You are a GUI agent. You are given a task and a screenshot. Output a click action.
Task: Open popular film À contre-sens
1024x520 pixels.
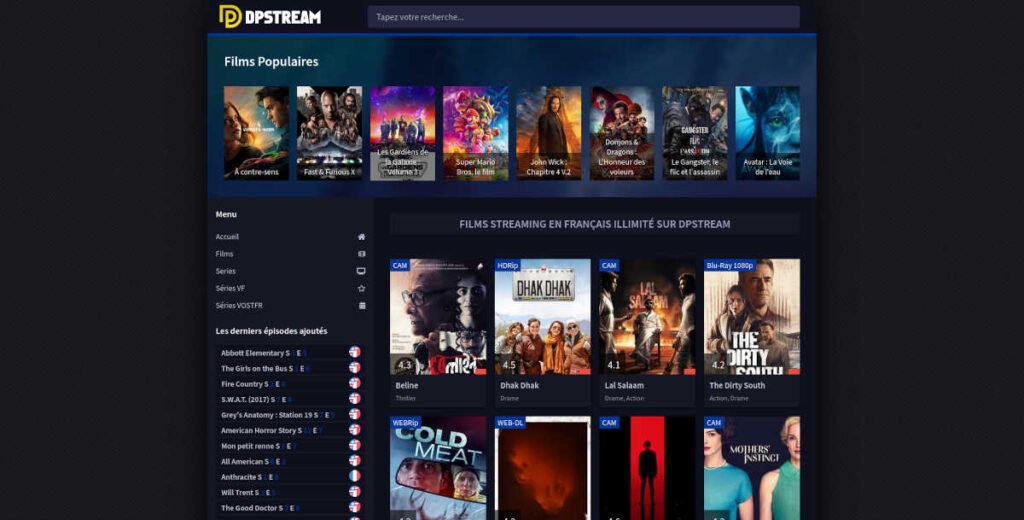[x=256, y=133]
